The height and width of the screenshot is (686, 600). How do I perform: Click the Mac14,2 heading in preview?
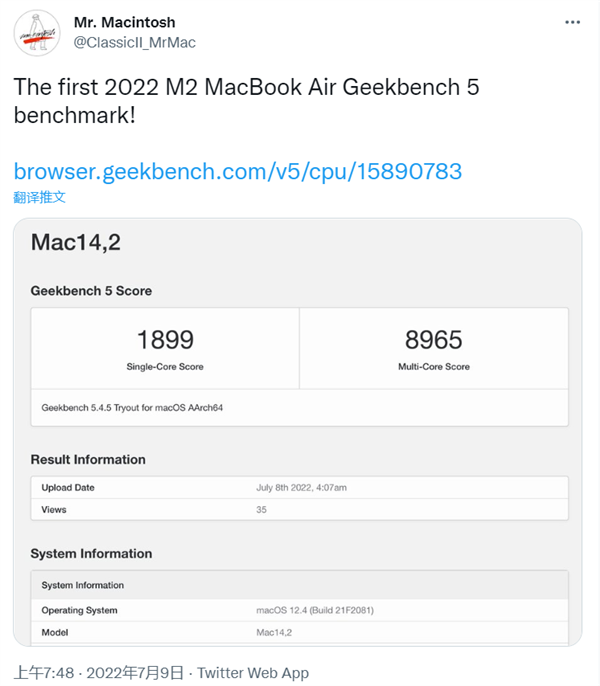pos(76,242)
